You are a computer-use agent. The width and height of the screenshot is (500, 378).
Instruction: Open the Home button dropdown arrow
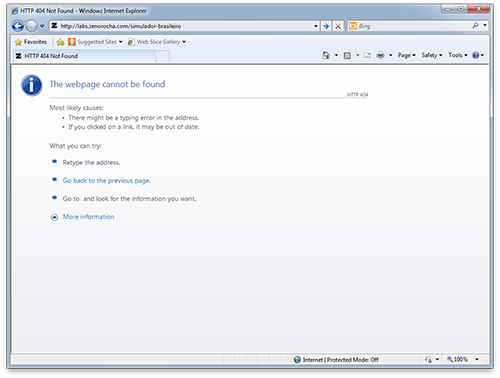(336, 55)
